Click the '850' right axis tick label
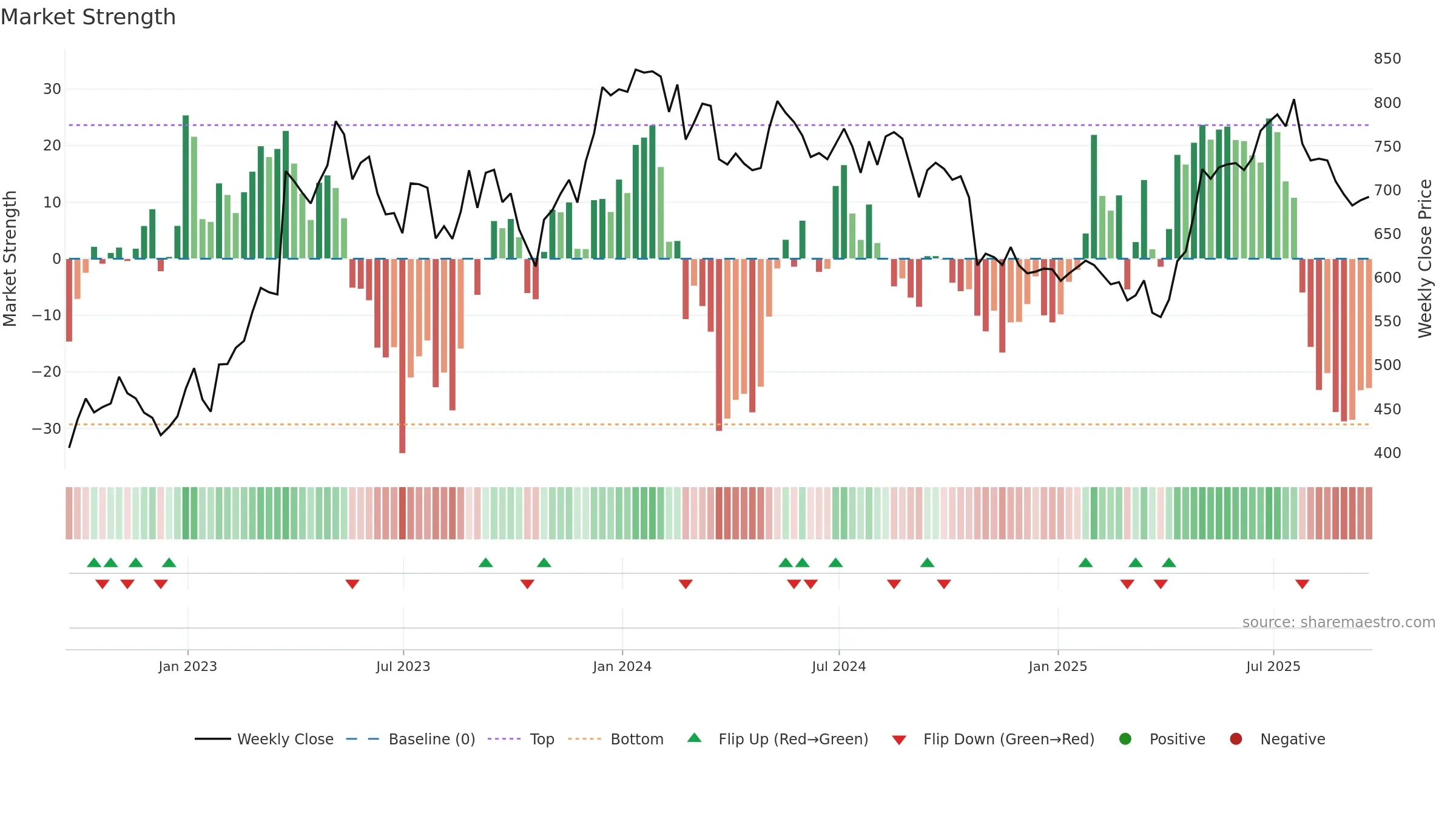The image size is (1456, 819). (1387, 59)
